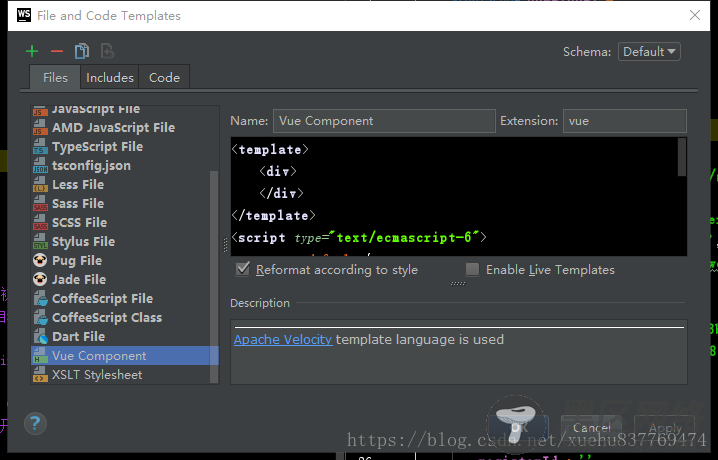The height and width of the screenshot is (460, 718).
Task: Click the XSLT Stylesheet icon
Action: point(40,374)
